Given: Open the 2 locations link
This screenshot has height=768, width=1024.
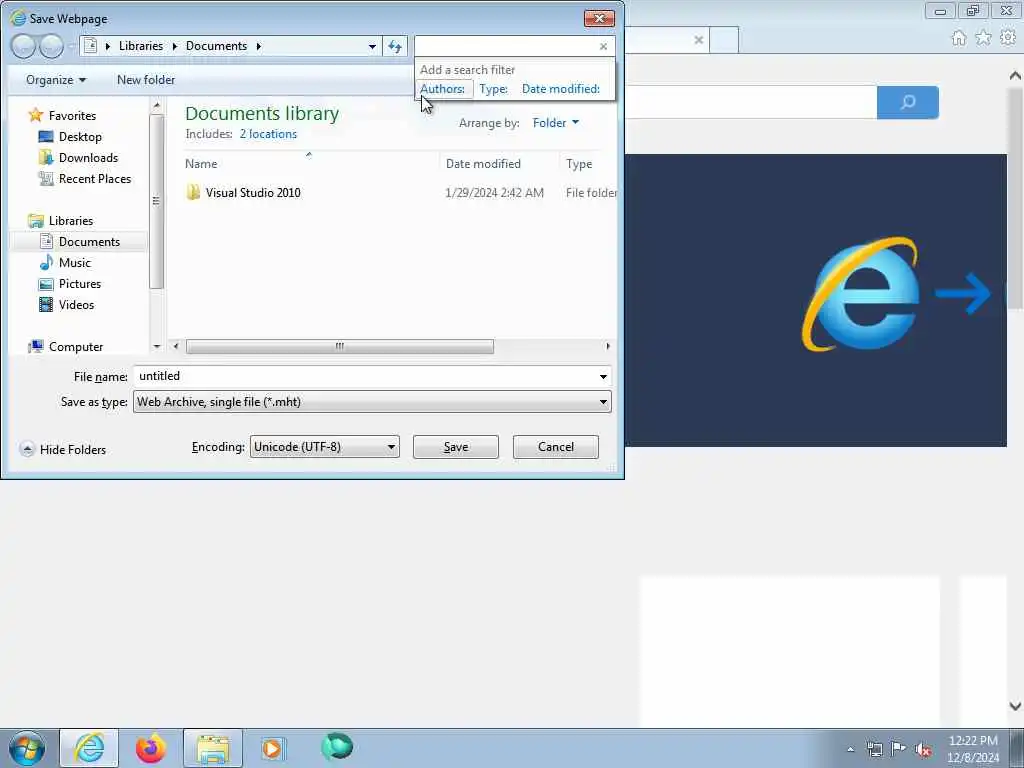Looking at the screenshot, I should click(x=268, y=134).
